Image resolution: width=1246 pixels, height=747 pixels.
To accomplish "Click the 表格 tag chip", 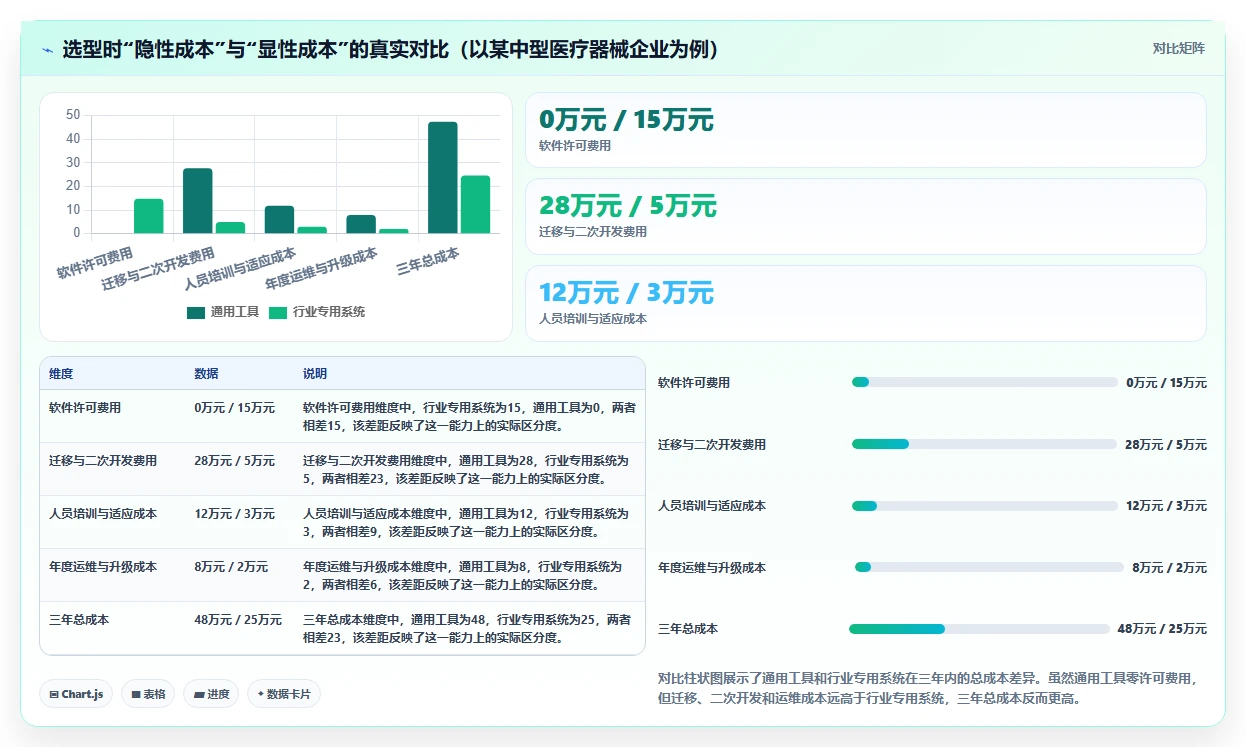I will [x=148, y=694].
